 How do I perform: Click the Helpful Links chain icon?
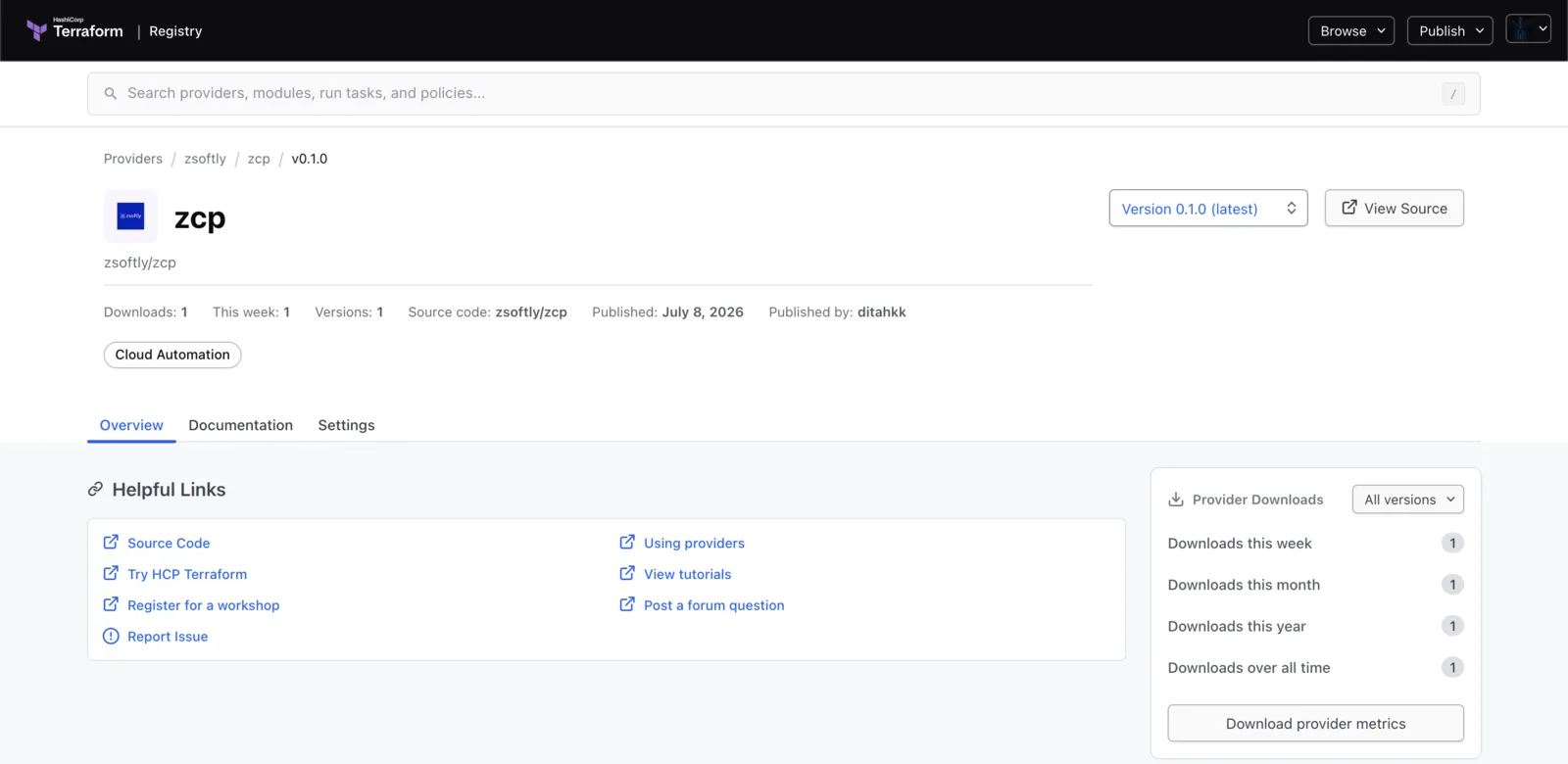[x=95, y=489]
